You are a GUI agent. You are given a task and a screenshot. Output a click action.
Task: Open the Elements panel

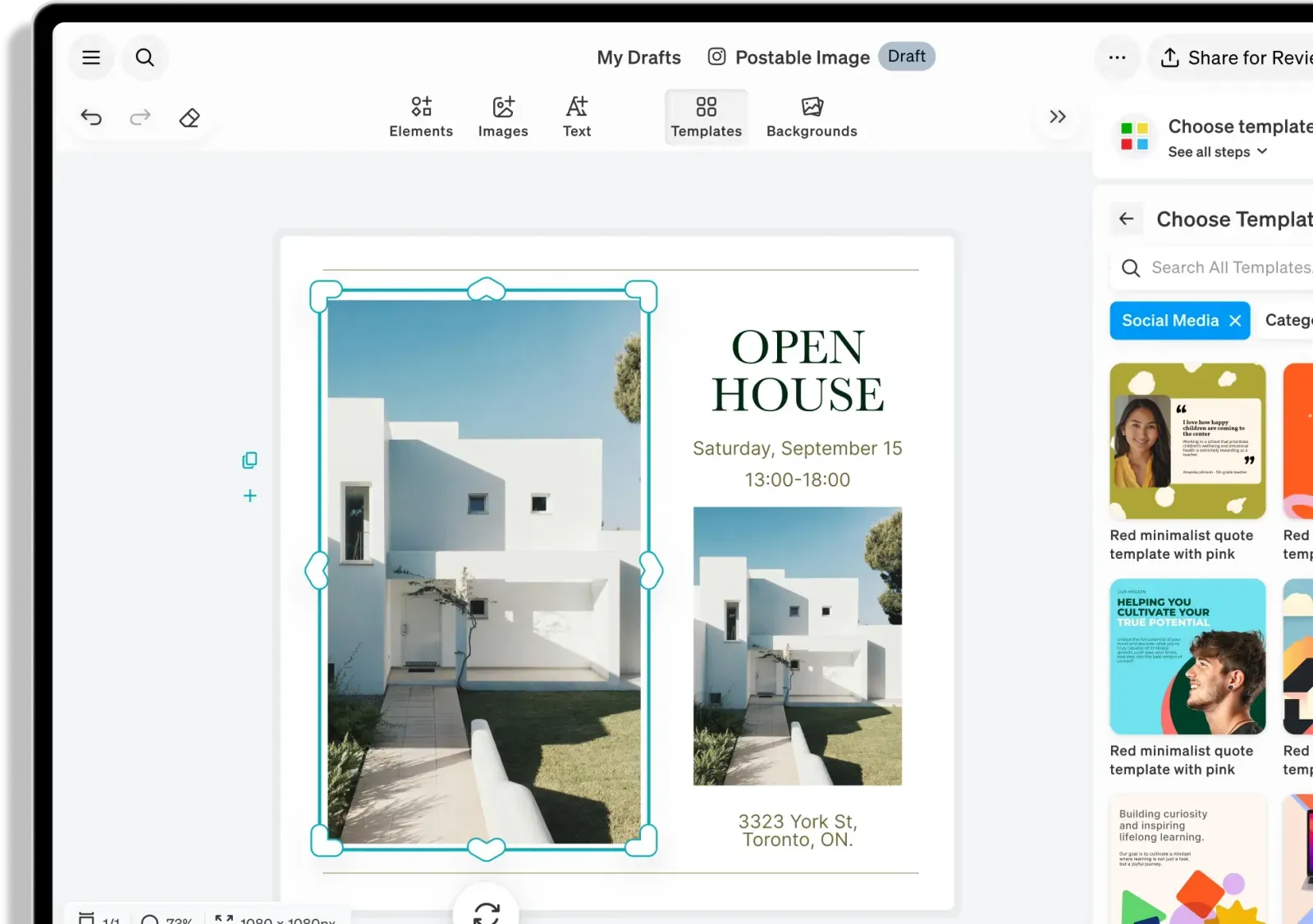(x=421, y=117)
